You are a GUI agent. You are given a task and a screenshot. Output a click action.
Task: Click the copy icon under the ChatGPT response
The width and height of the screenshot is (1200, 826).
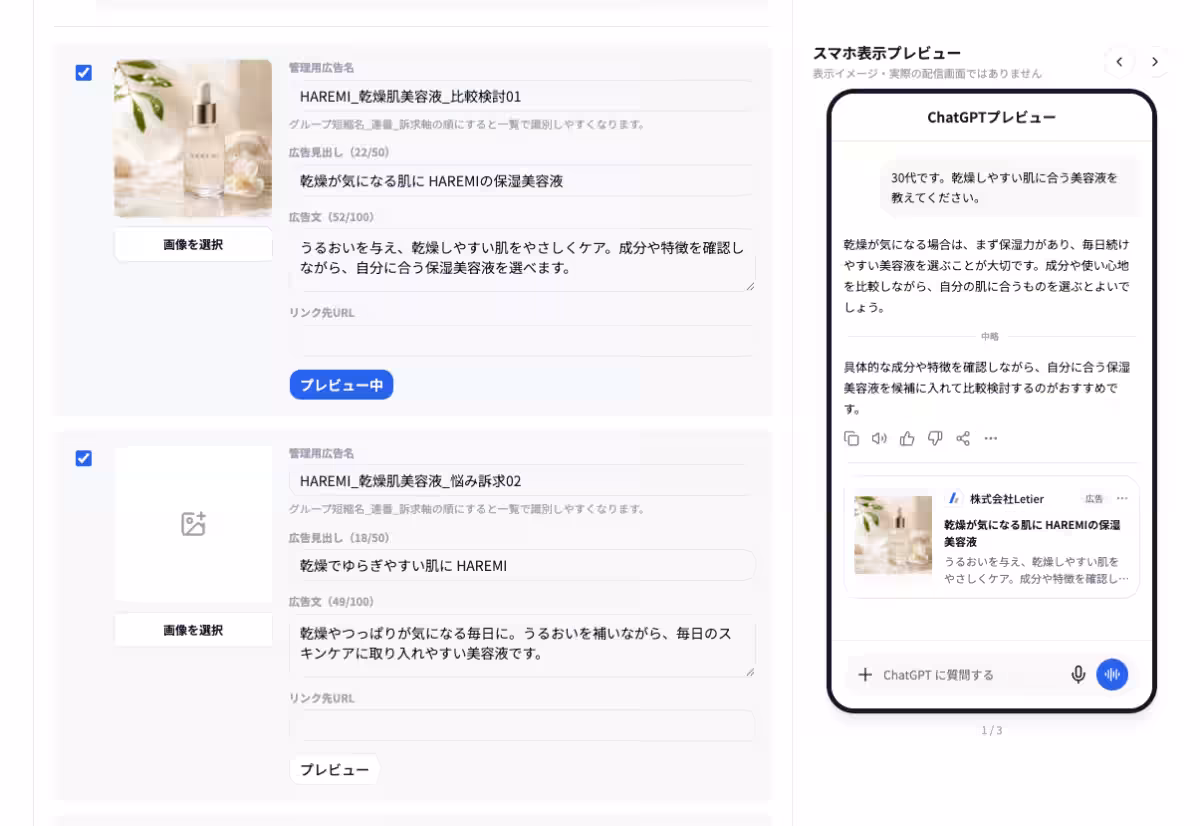click(851, 438)
